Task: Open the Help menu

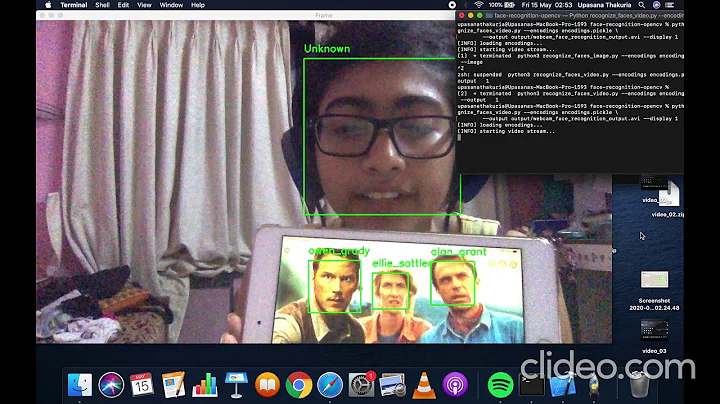Action: tap(197, 5)
